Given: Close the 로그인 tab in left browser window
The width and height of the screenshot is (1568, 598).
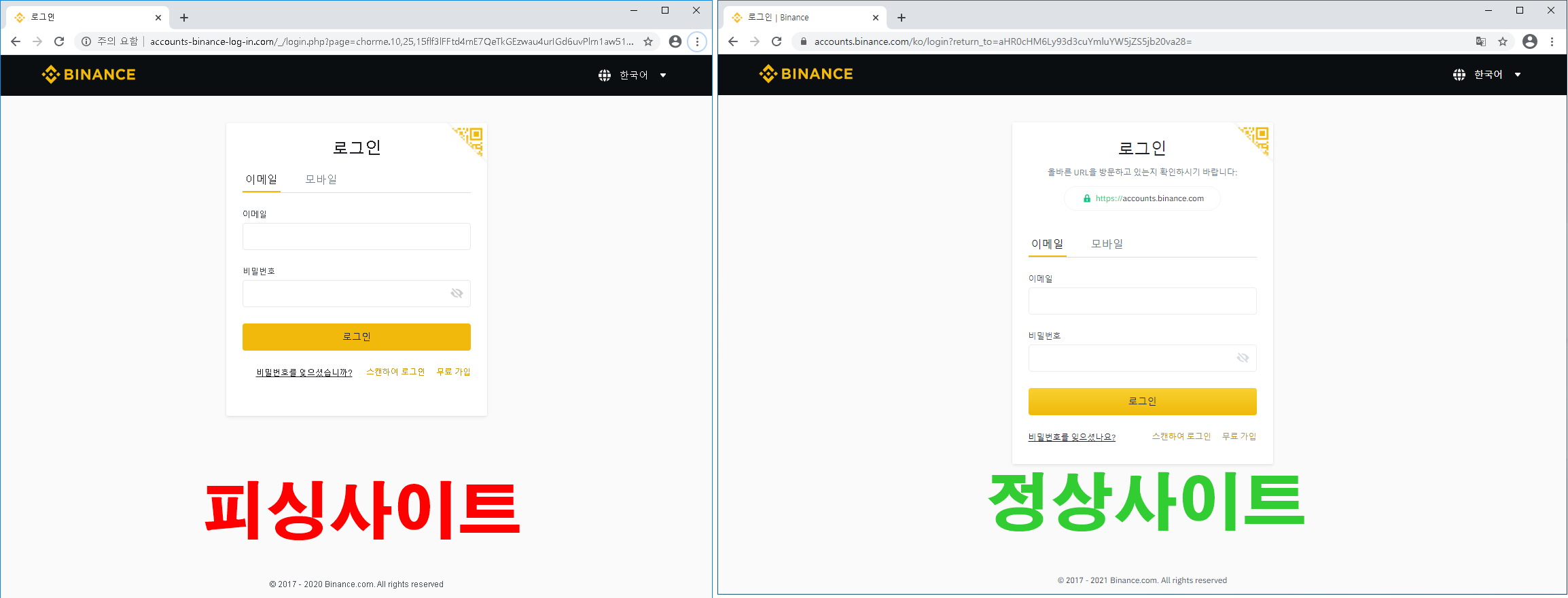Looking at the screenshot, I should click(x=158, y=18).
